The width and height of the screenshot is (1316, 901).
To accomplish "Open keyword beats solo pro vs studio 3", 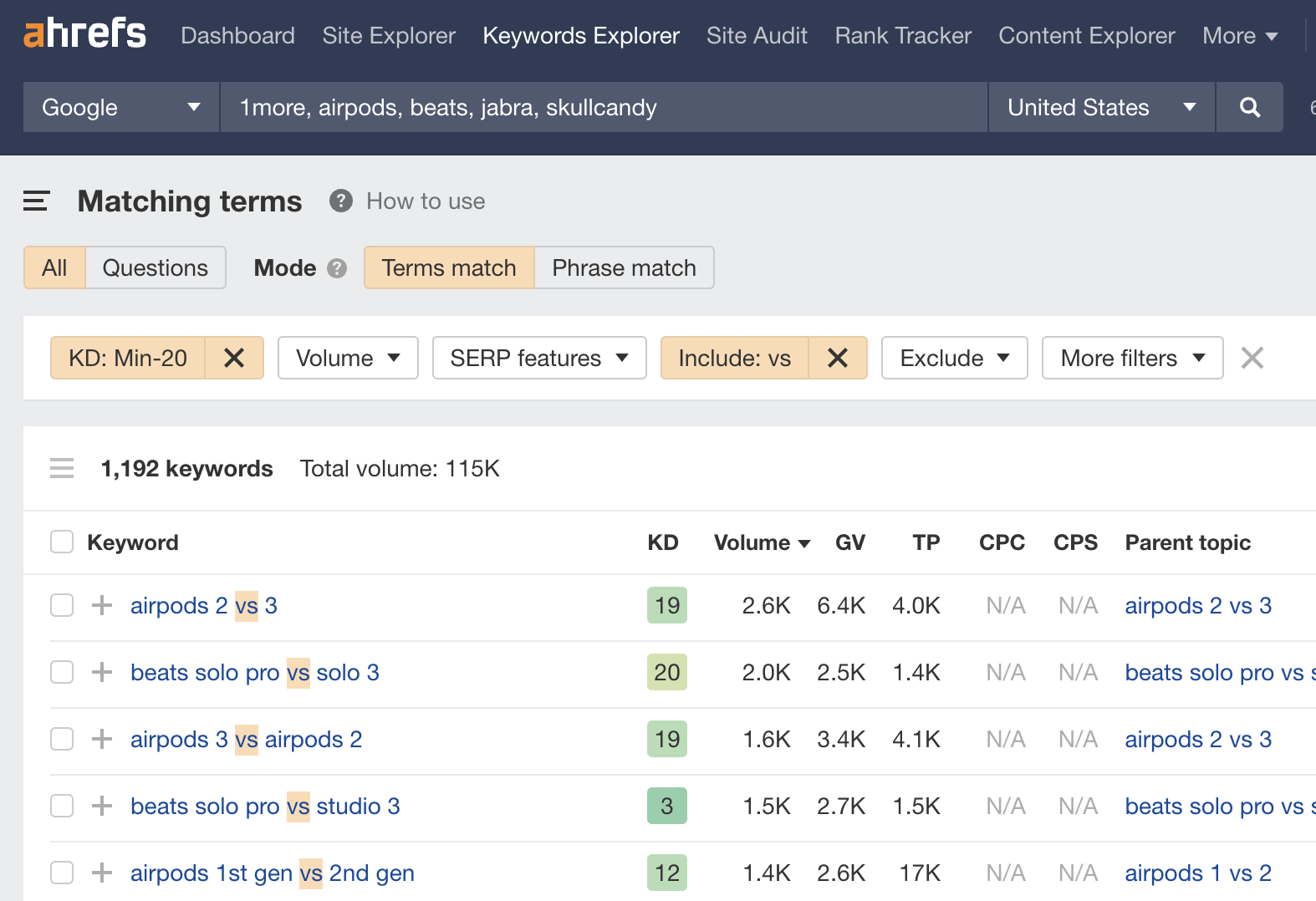I will pos(265,806).
